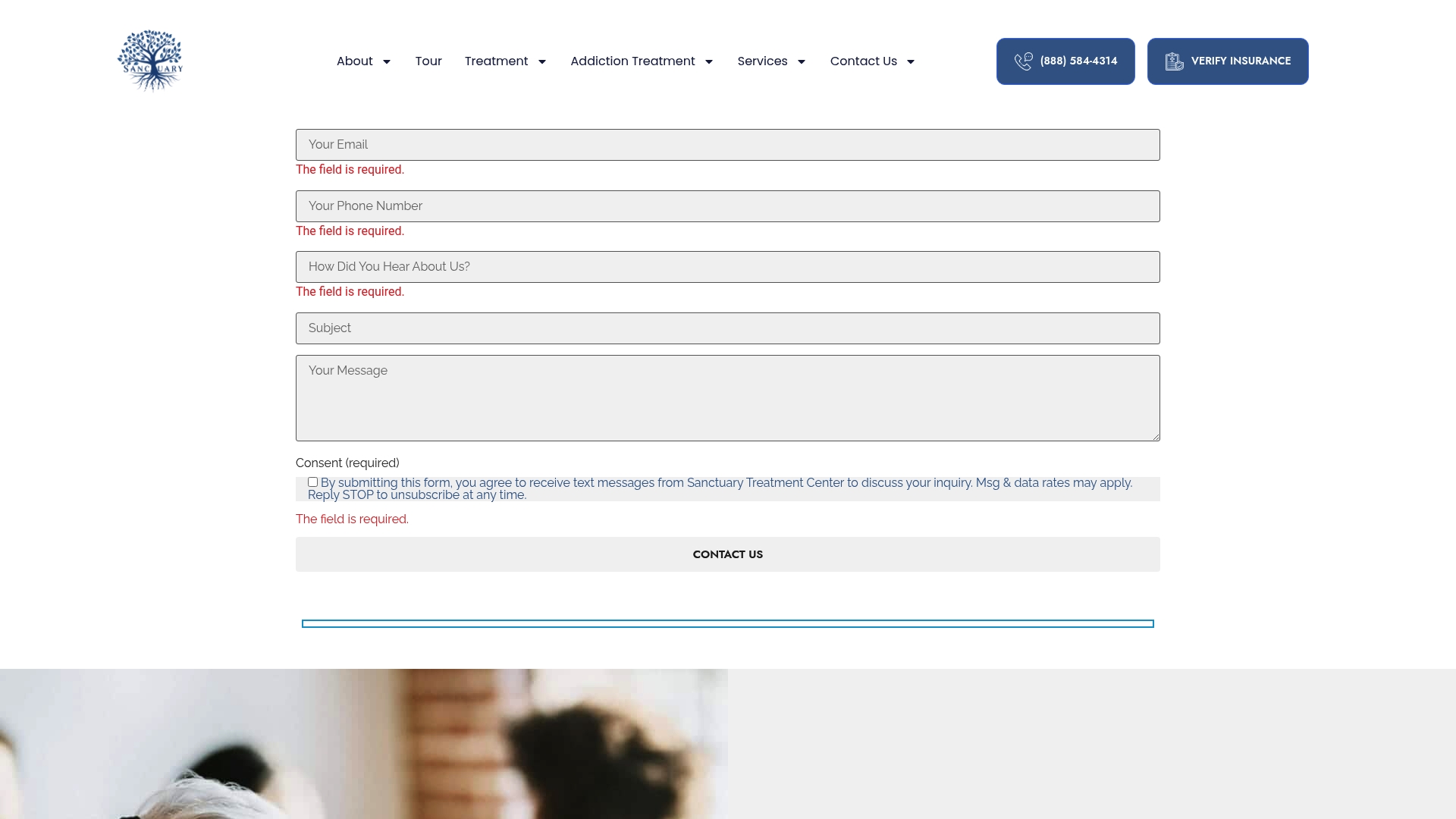Click the Verify Insurance button
1456x819 pixels.
[1228, 61]
